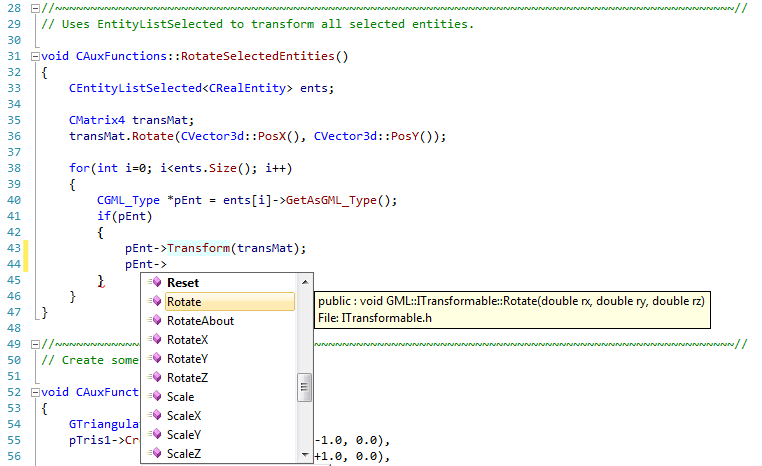Click the method icon next to RotateAbout
Image resolution: width=762 pixels, height=466 pixels.
155,321
